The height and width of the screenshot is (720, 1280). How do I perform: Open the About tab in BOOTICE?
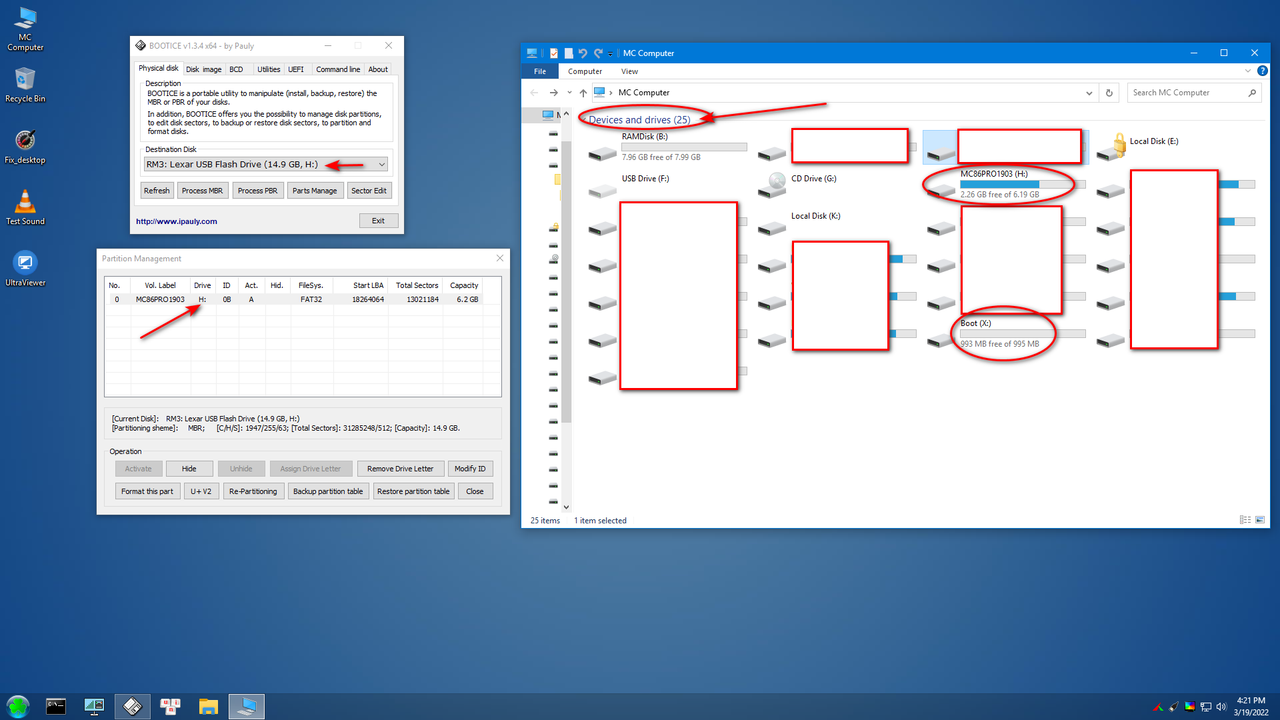tap(378, 69)
